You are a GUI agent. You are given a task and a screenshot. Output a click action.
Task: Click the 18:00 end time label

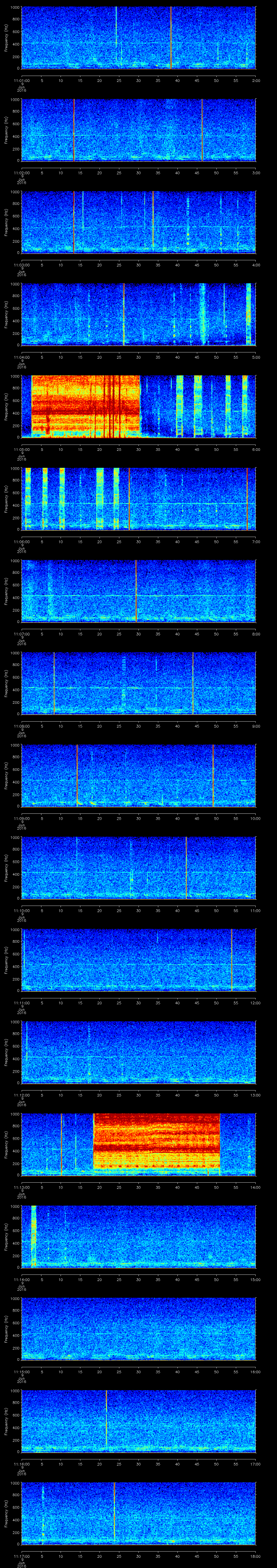pyautogui.click(x=256, y=1556)
